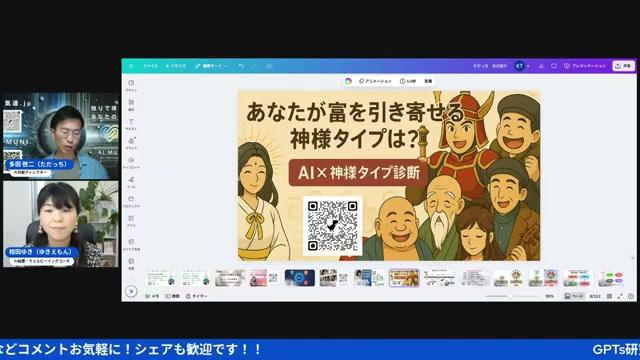
Task: Open the help icon in bottom corner
Action: tap(631, 296)
